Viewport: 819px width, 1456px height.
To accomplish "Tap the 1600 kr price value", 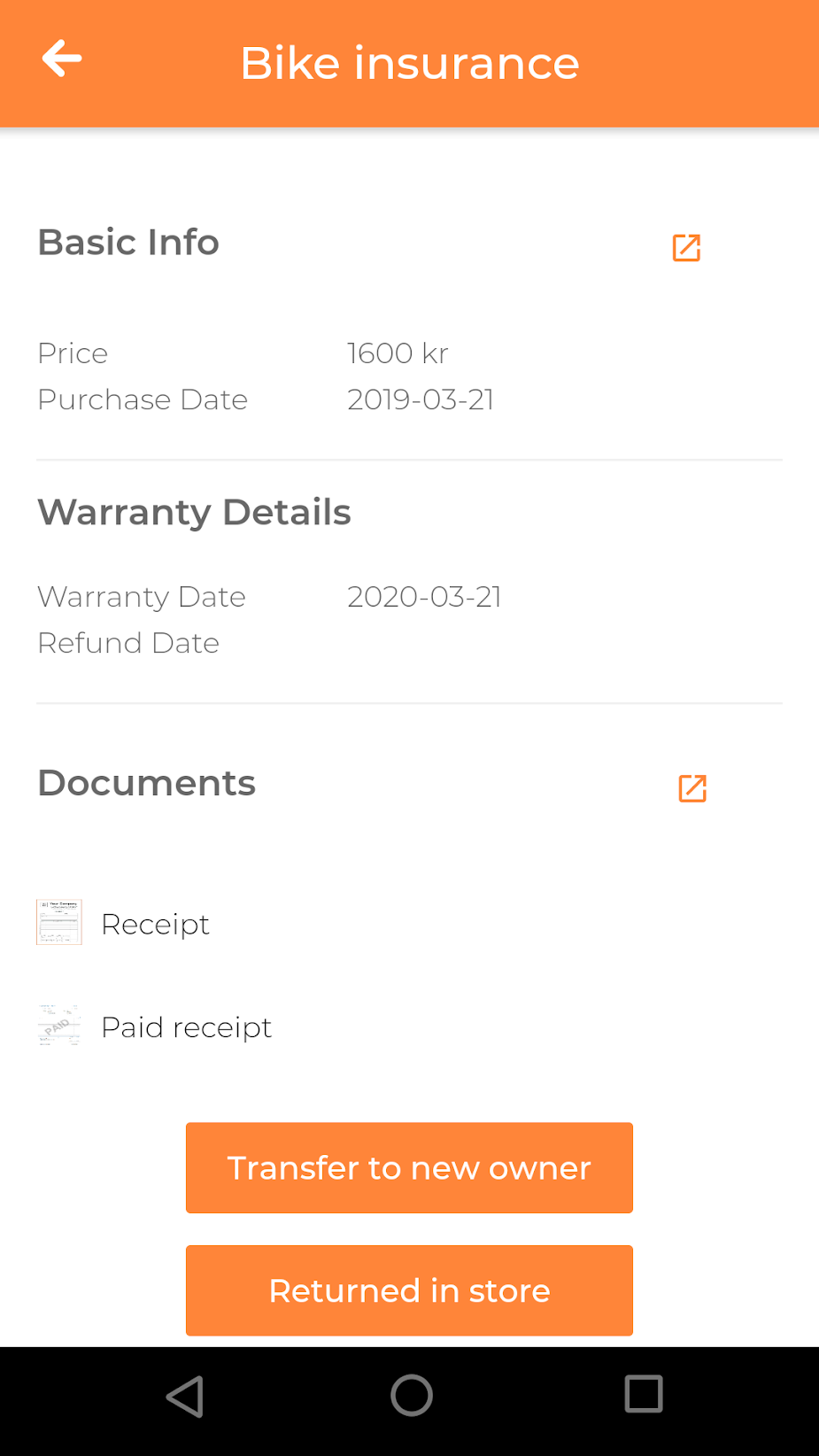I will point(398,353).
